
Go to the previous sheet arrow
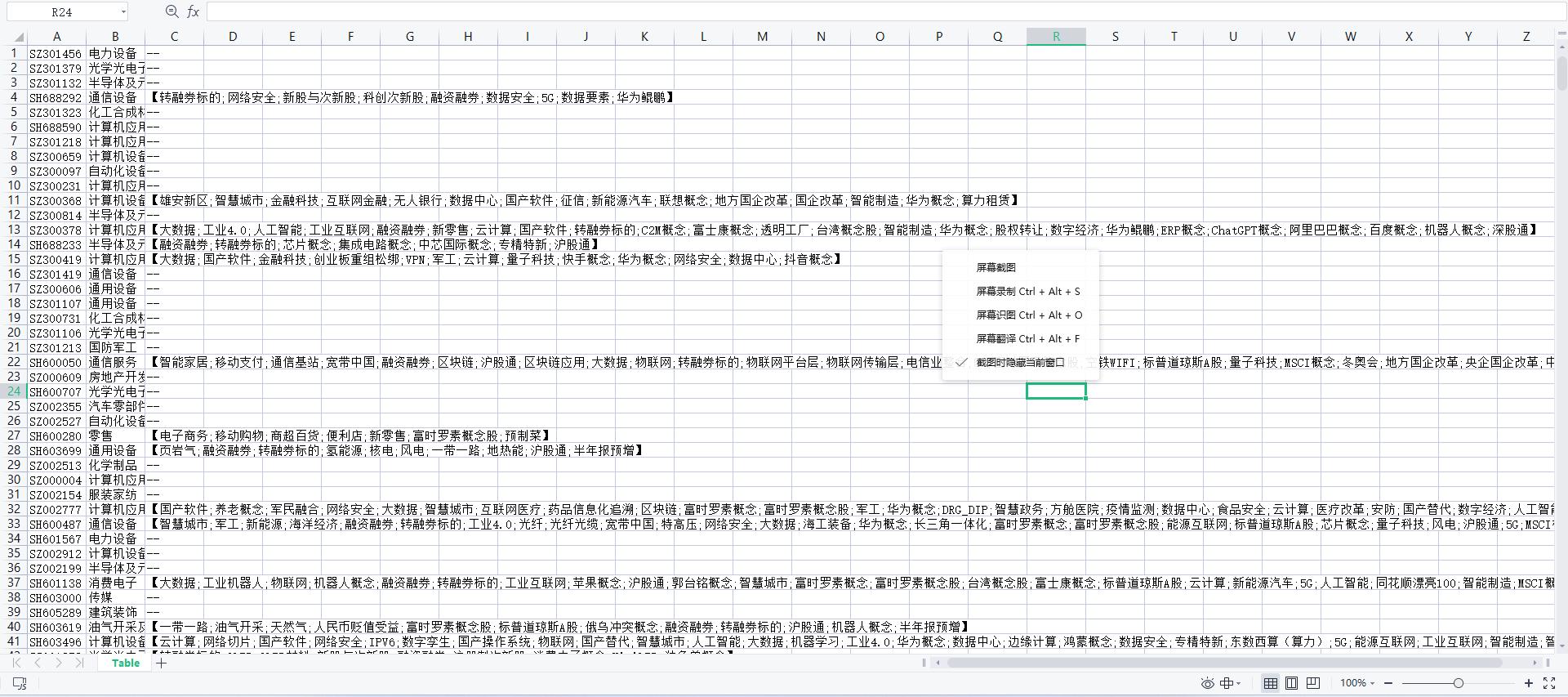coord(38,663)
